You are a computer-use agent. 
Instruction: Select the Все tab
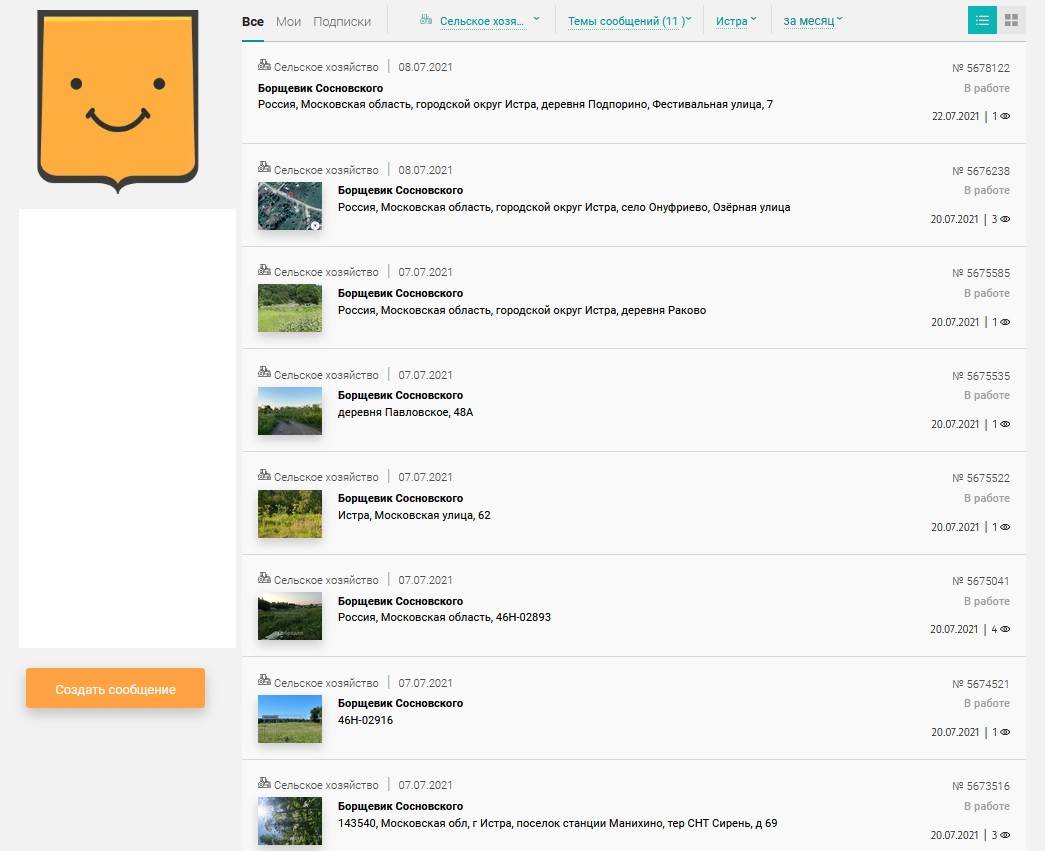(x=253, y=21)
